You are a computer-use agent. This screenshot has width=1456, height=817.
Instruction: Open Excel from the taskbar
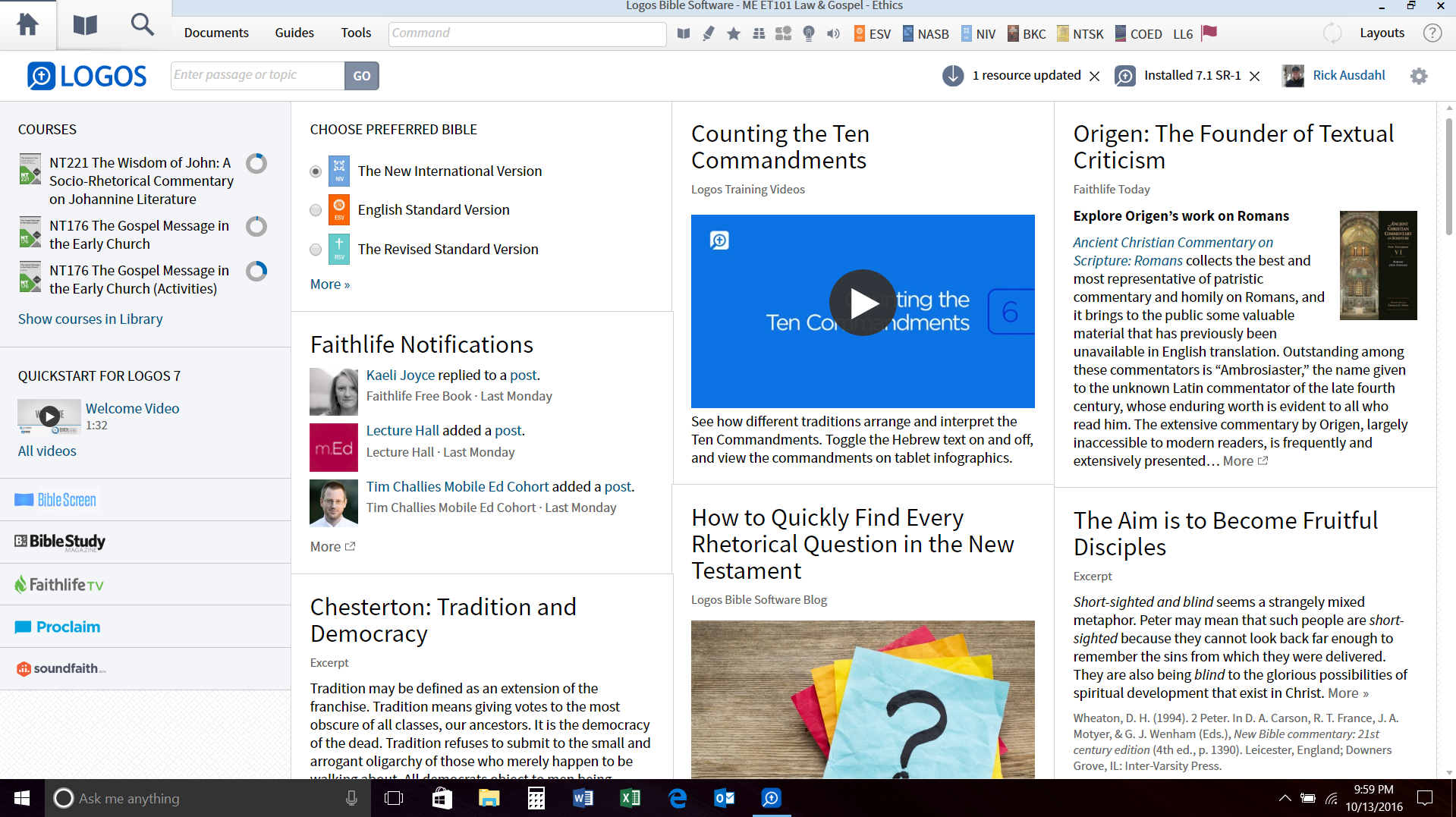pyautogui.click(x=630, y=798)
